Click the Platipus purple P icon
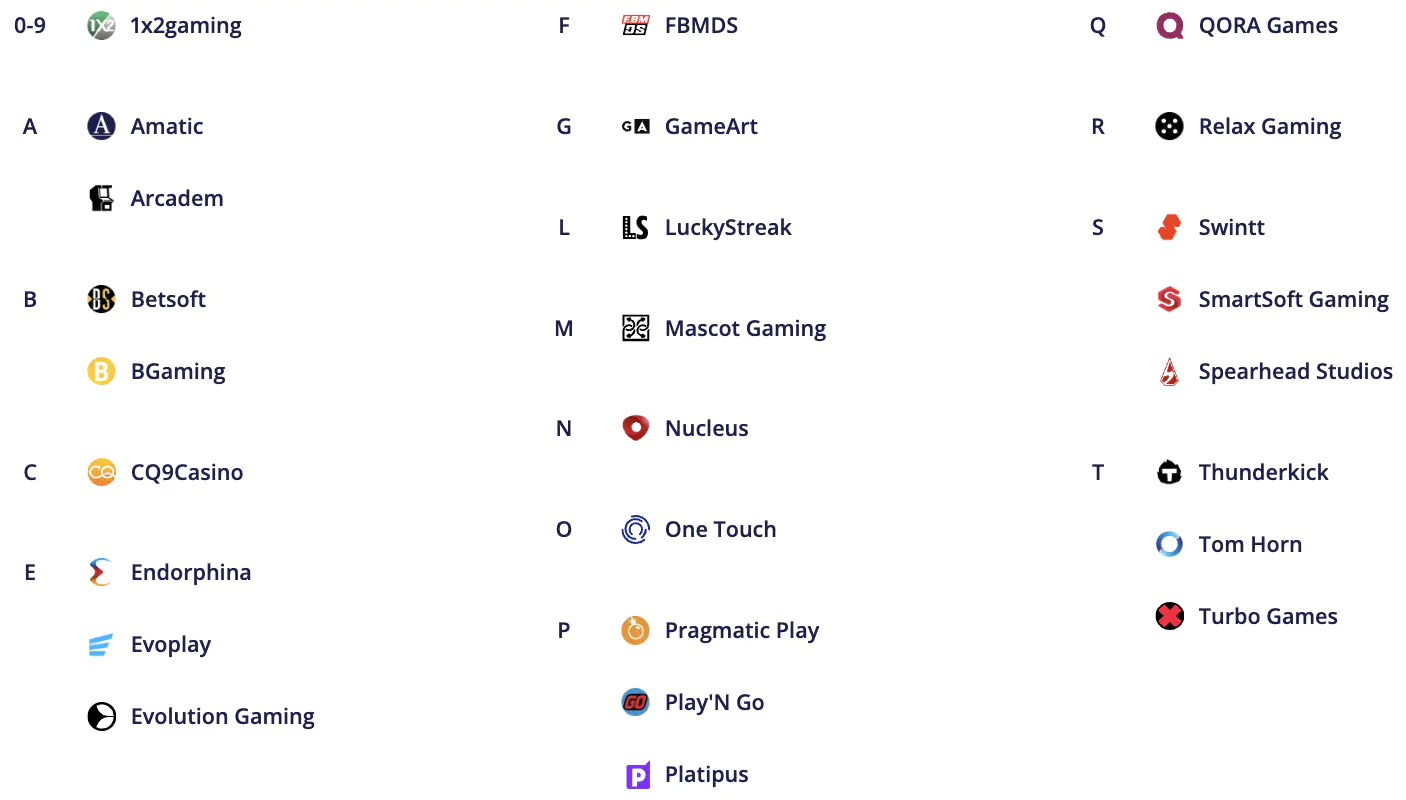 tap(637, 775)
